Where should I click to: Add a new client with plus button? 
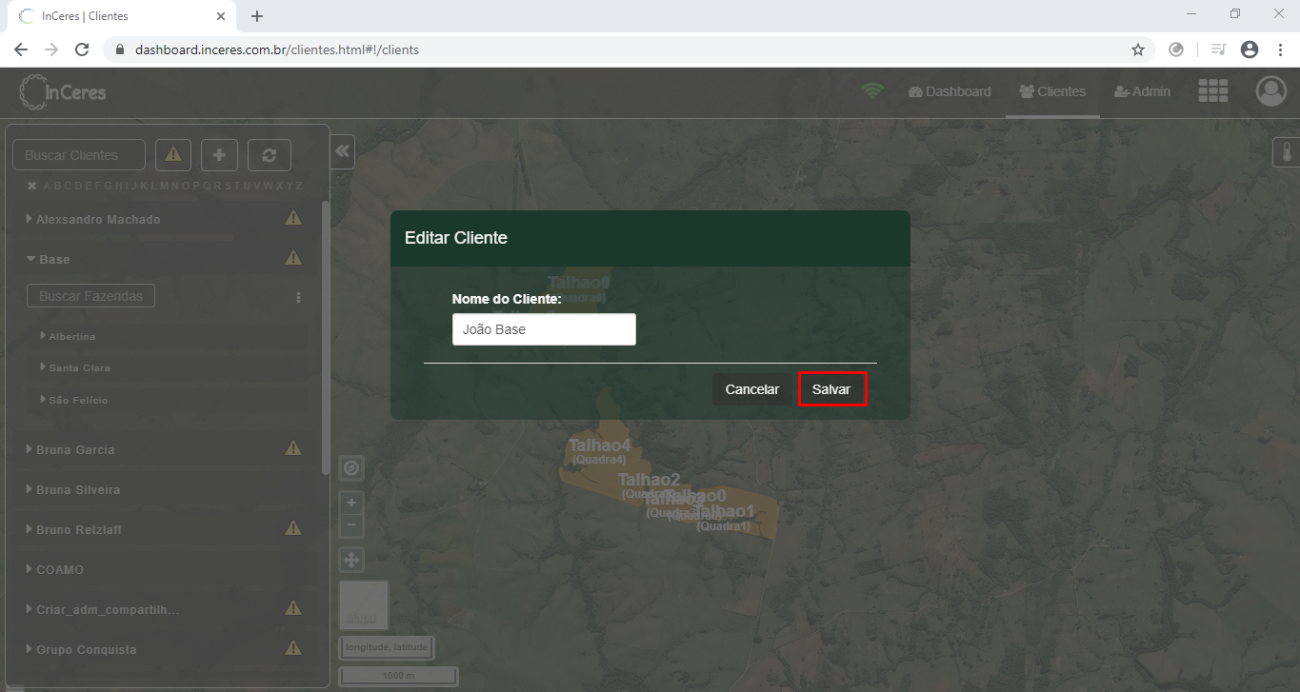[x=220, y=155]
